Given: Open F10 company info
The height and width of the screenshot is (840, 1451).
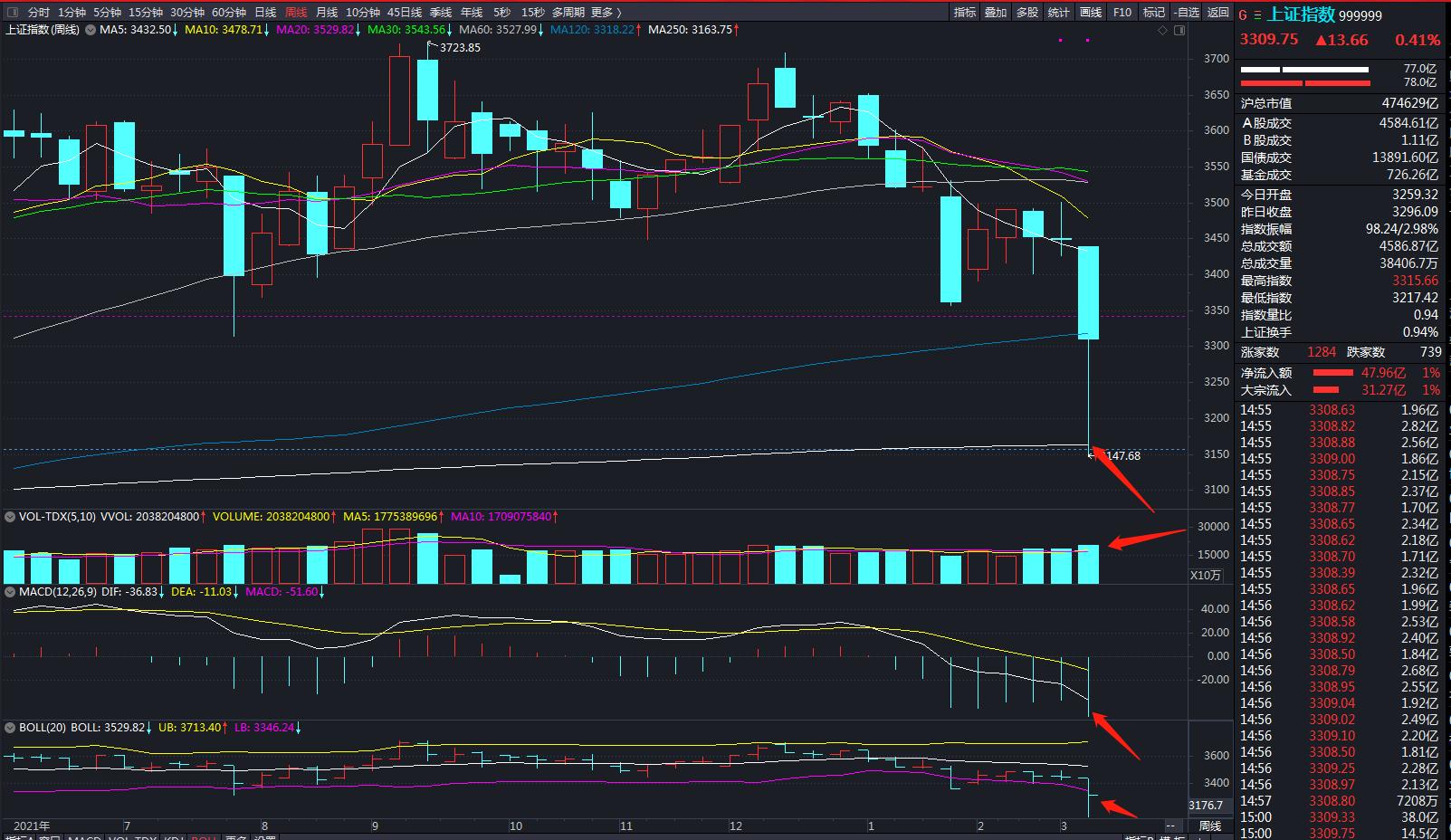Looking at the screenshot, I should 1122,12.
